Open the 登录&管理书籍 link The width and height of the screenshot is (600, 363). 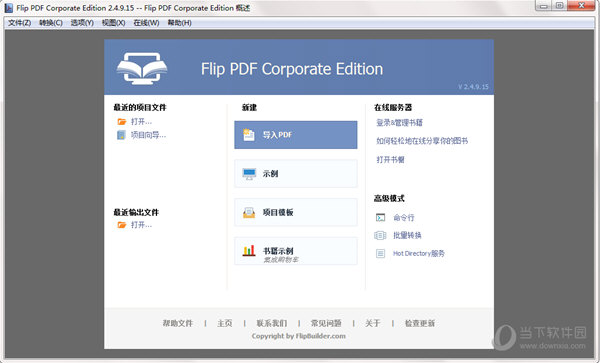[399, 123]
